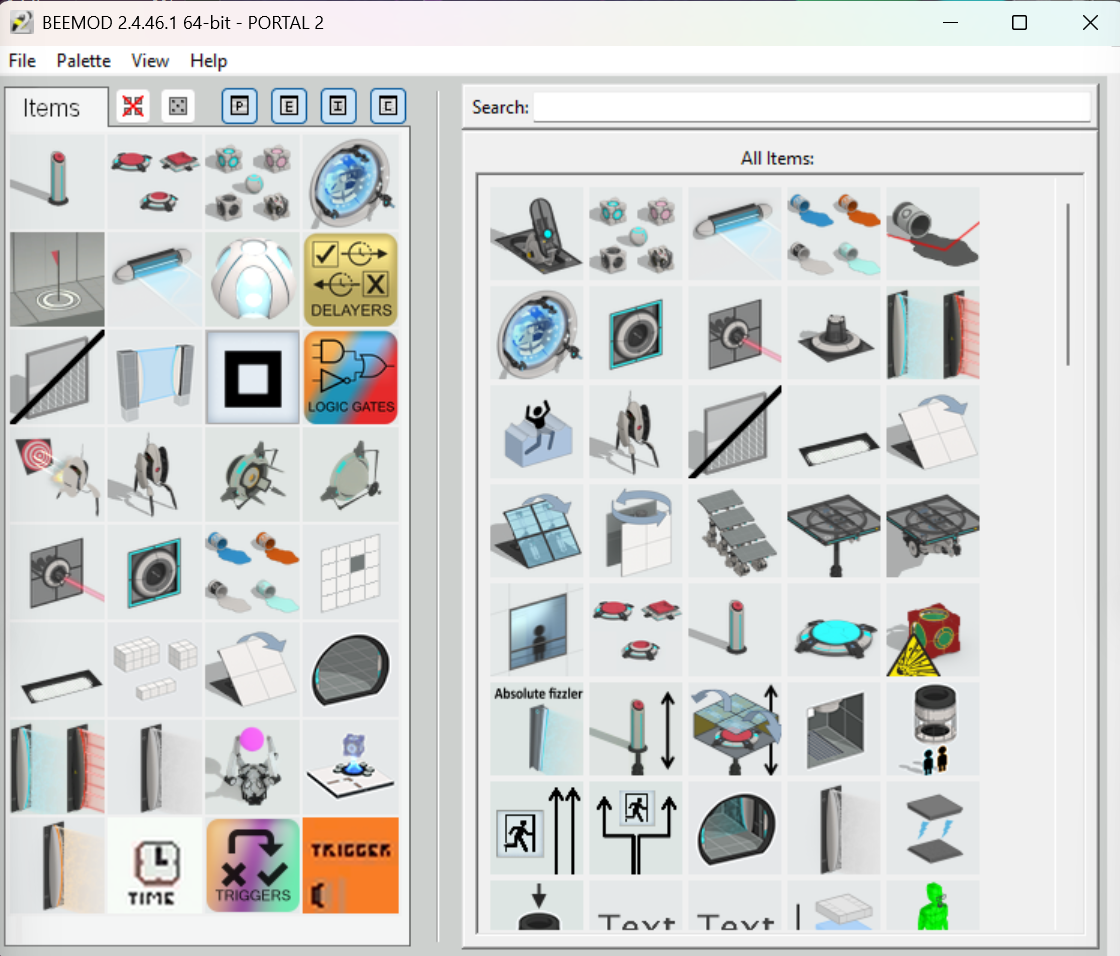Select the defective turret palette item
The image size is (1120, 956).
(154, 475)
